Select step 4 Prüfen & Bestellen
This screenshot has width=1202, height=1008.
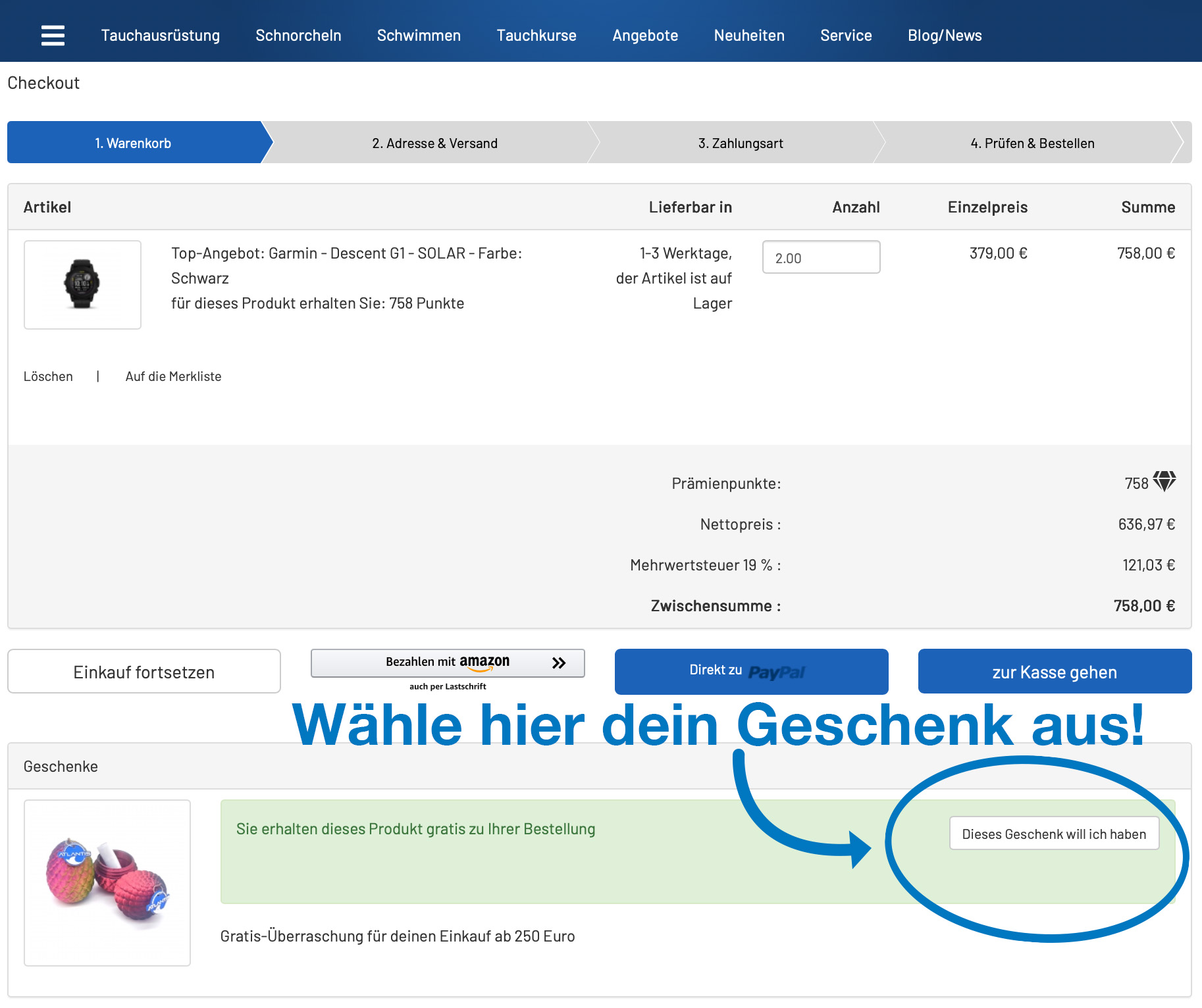tap(1032, 143)
